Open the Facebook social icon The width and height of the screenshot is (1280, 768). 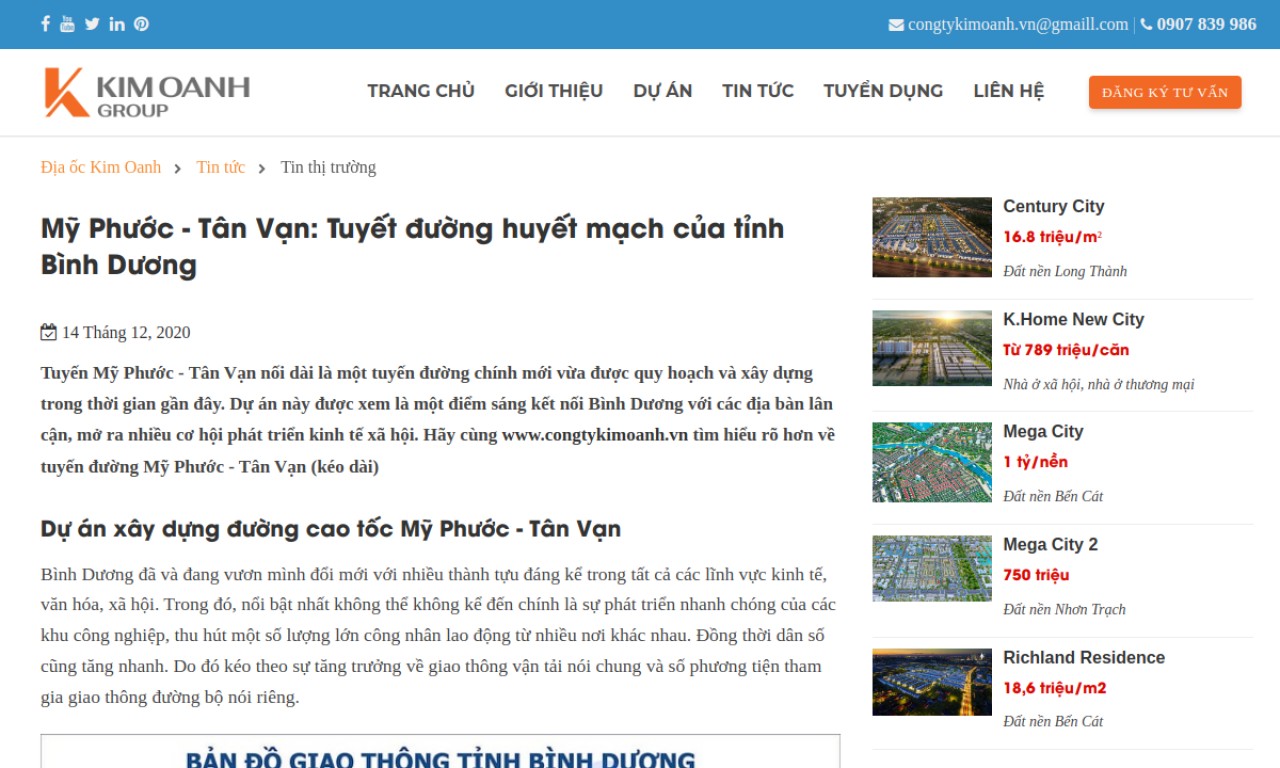(x=46, y=24)
